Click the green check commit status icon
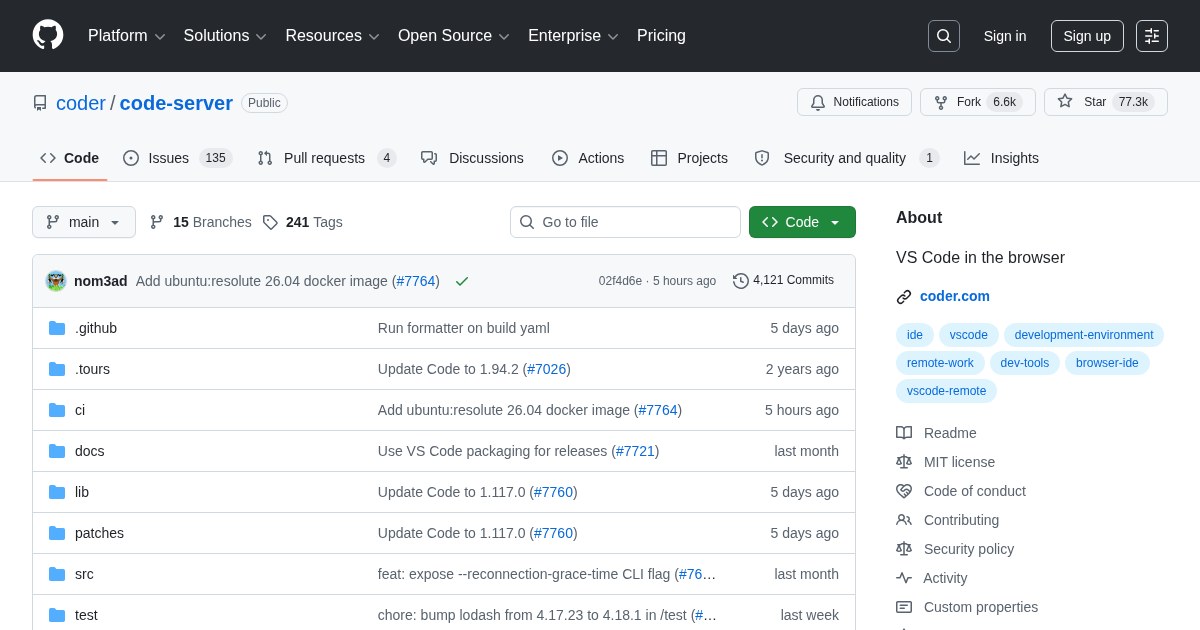This screenshot has width=1200, height=630. point(461,281)
